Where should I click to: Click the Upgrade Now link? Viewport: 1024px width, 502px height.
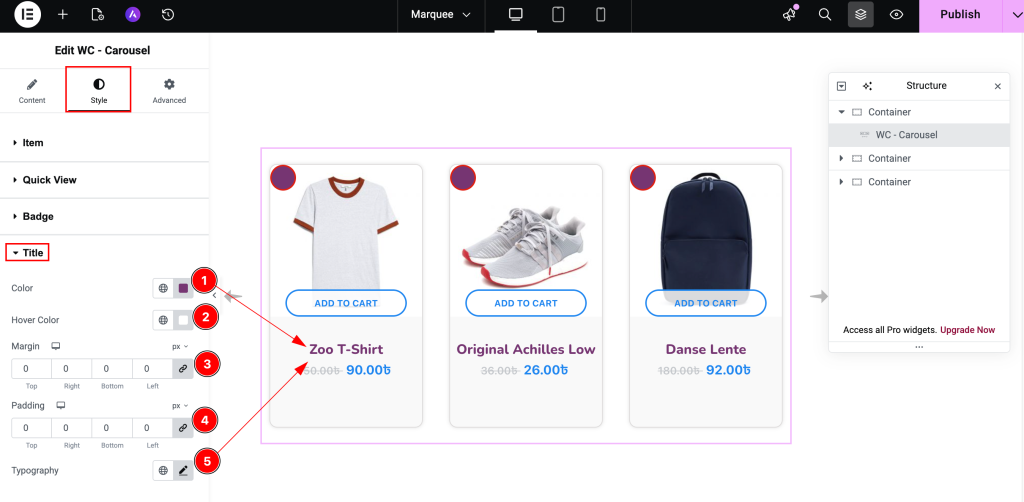tap(967, 330)
